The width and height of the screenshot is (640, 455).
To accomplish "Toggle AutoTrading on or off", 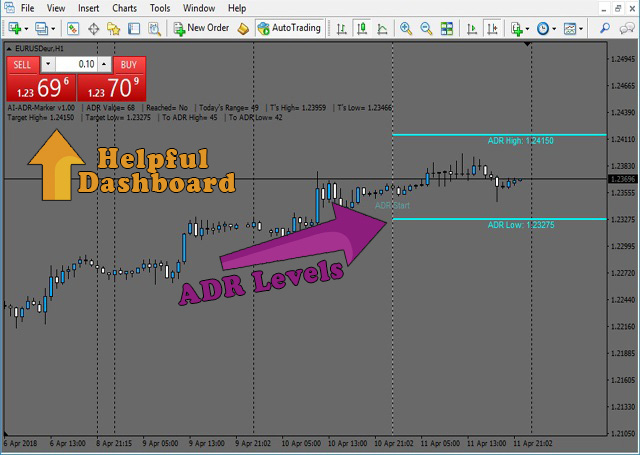I will coord(289,28).
